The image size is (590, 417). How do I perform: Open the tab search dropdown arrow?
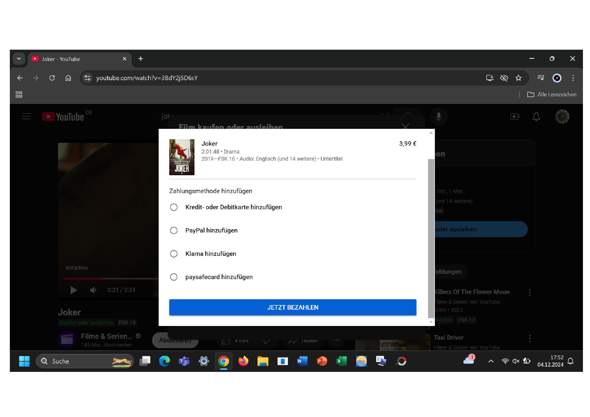tap(19, 59)
